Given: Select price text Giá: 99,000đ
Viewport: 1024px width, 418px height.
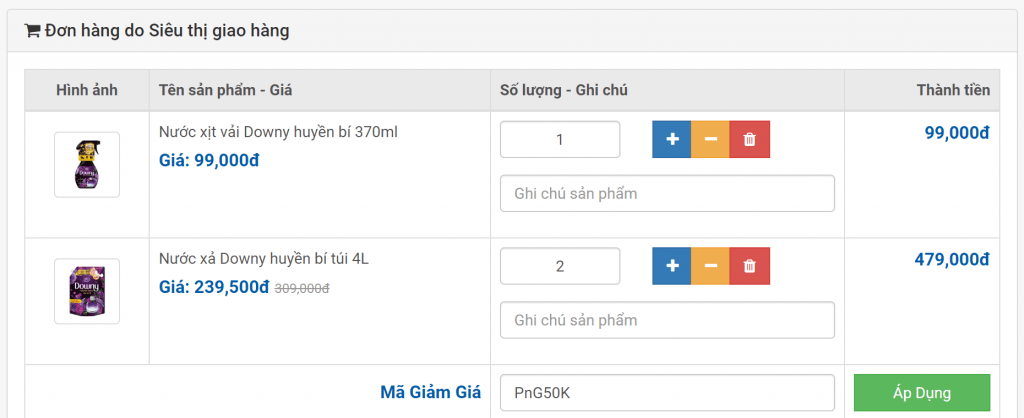Looking at the screenshot, I should (209, 160).
